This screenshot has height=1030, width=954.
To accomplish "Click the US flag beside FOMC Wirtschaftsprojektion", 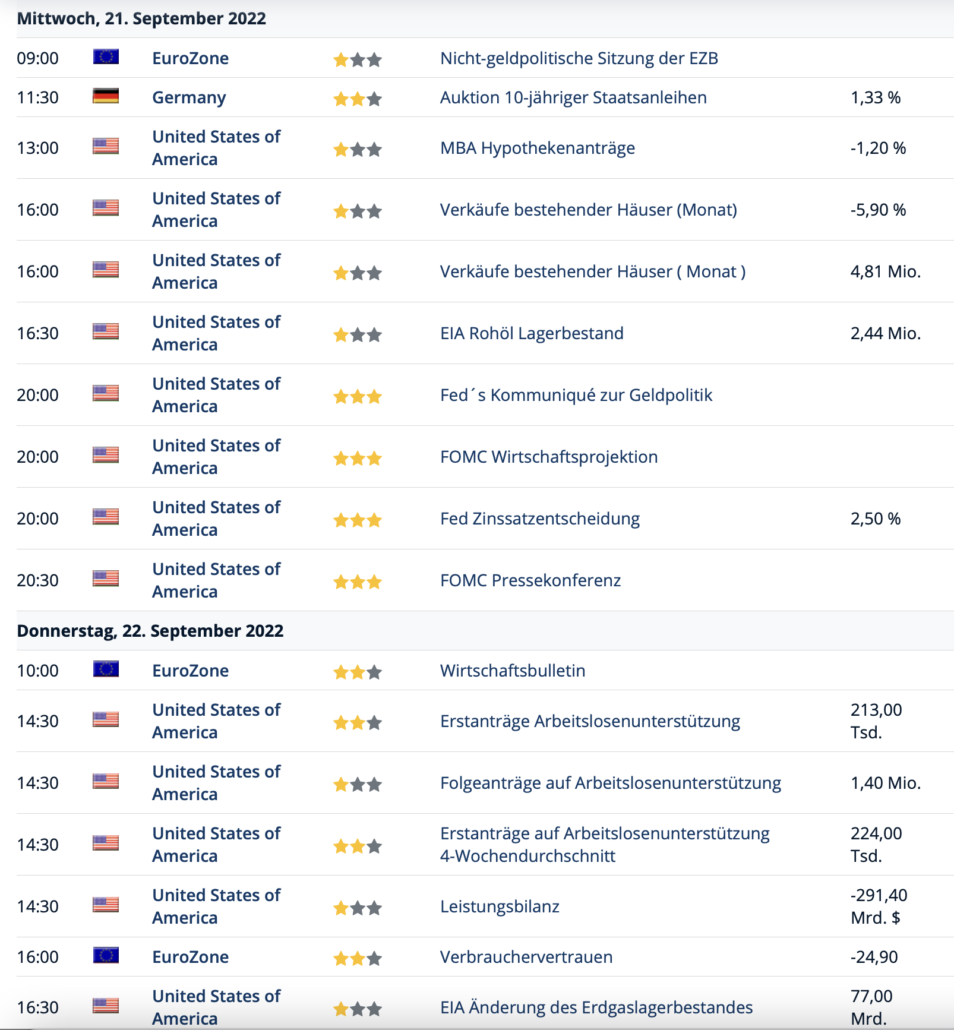I will [105, 455].
